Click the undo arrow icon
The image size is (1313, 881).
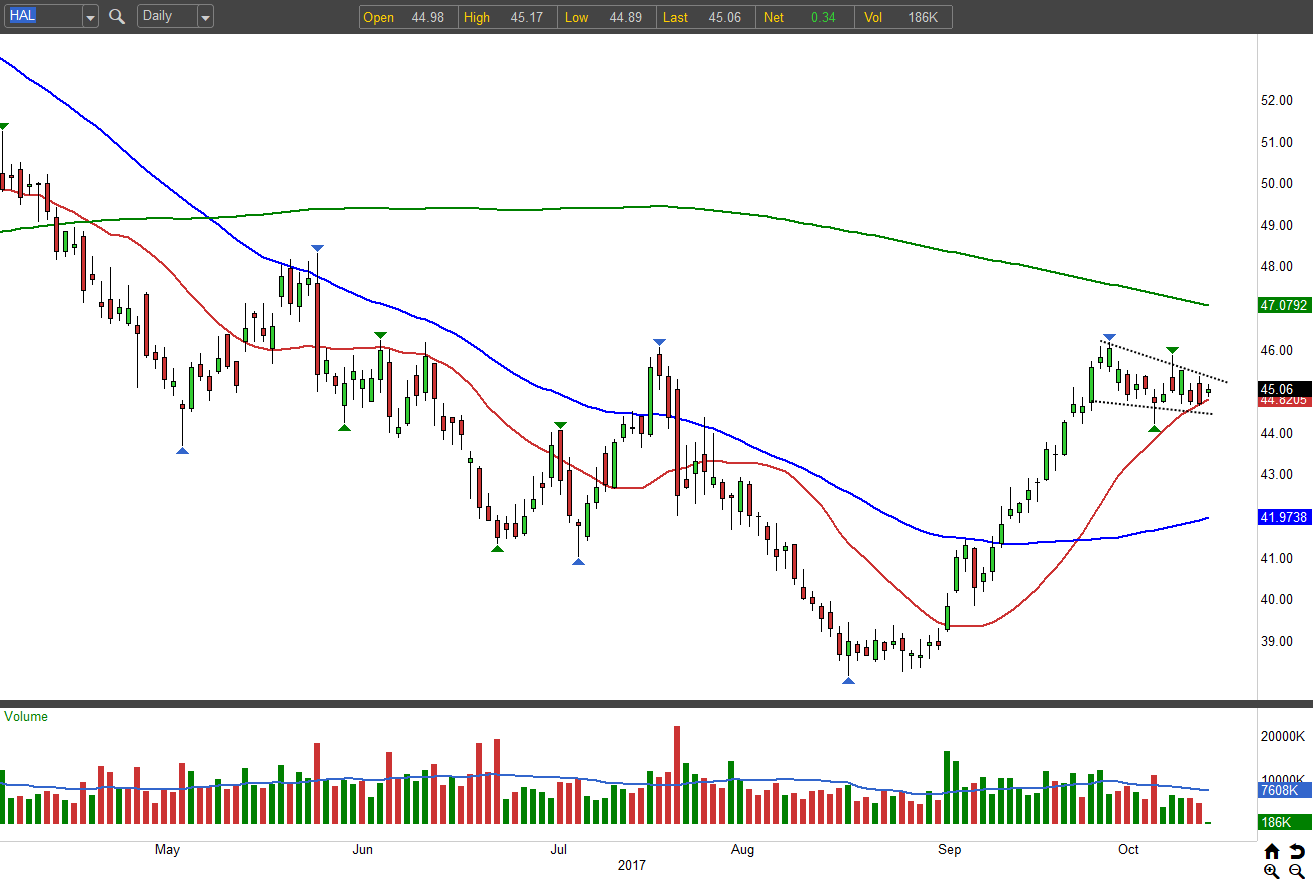(1297, 851)
